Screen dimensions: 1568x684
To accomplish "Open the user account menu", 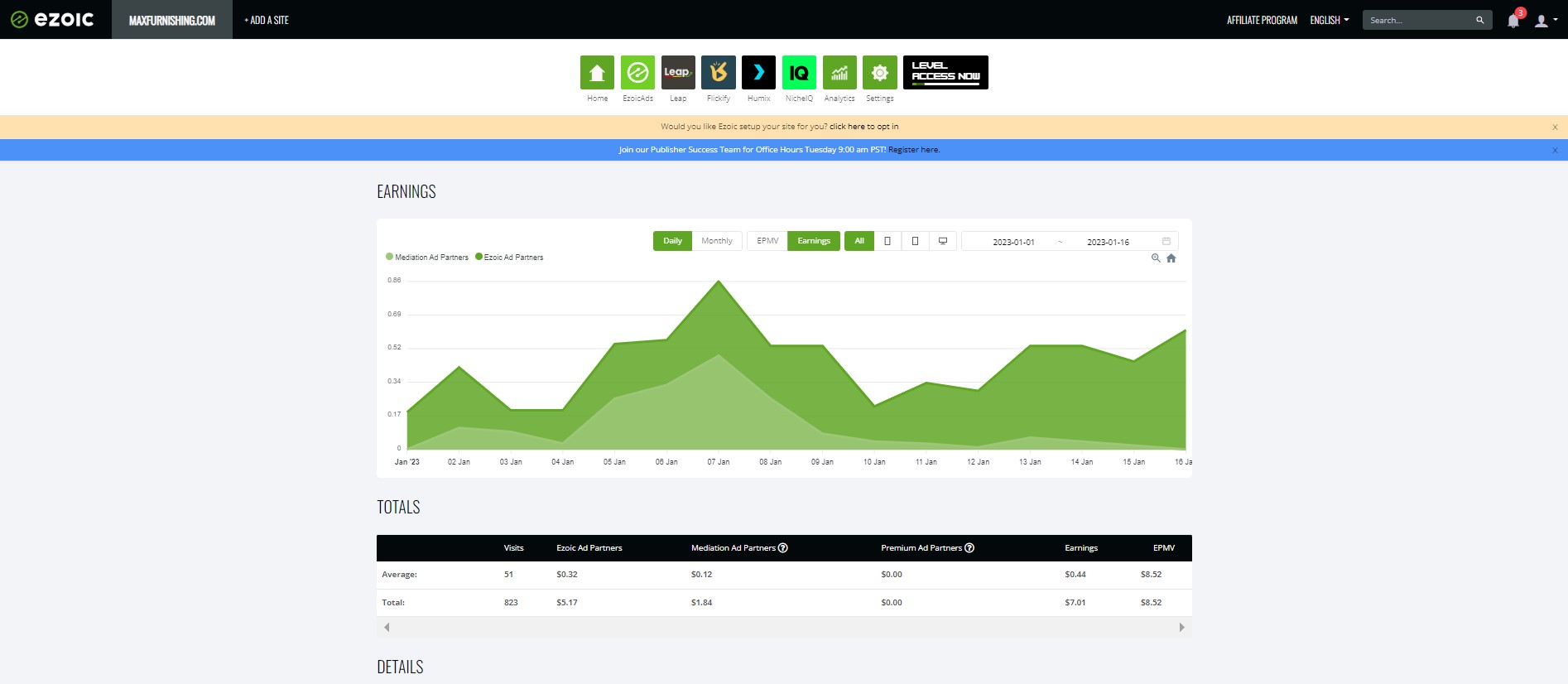I will (1545, 21).
